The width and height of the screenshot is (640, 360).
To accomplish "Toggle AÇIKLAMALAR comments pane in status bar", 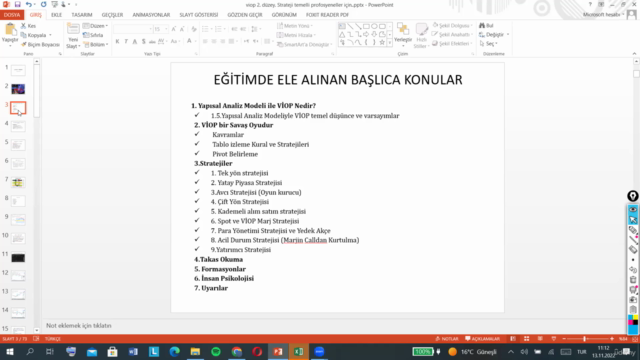I will [x=483, y=339].
